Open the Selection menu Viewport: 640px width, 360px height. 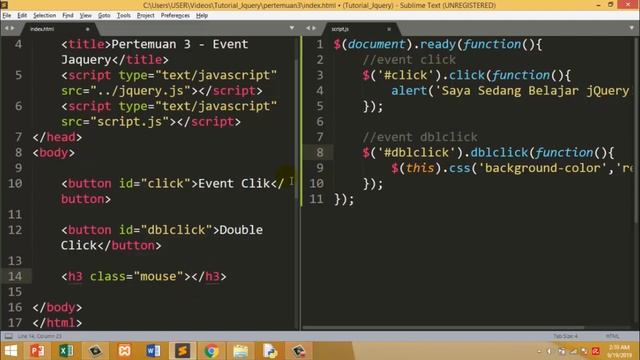(44, 16)
